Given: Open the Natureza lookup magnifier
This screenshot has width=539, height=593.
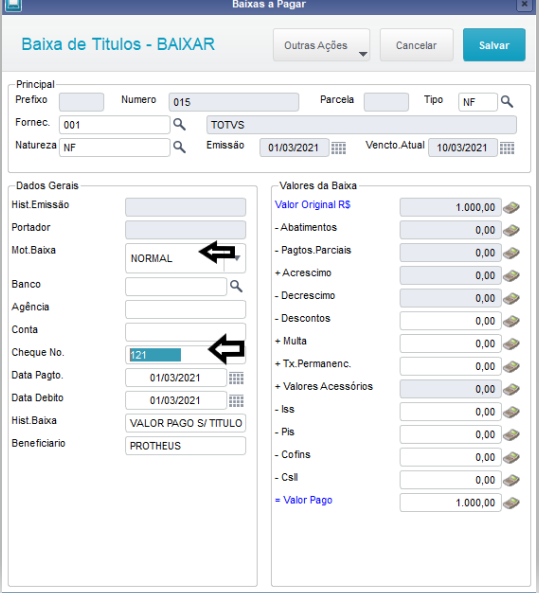Looking at the screenshot, I should tap(179, 147).
